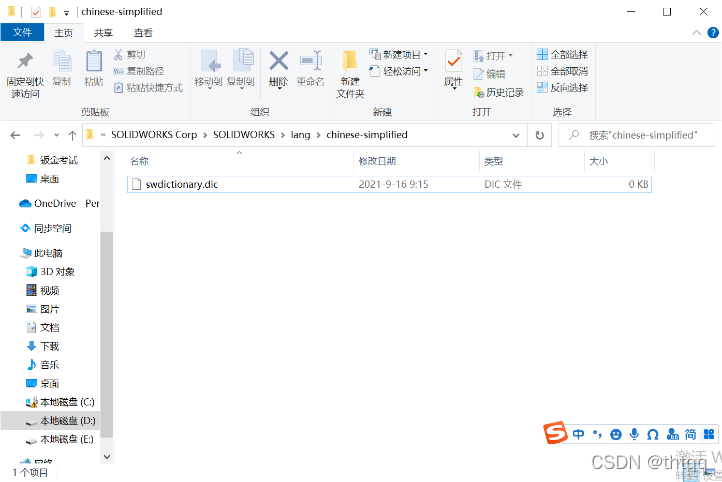This screenshot has height=482, width=722.
Task: Click Copy path (复制路径)
Action: tap(139, 71)
